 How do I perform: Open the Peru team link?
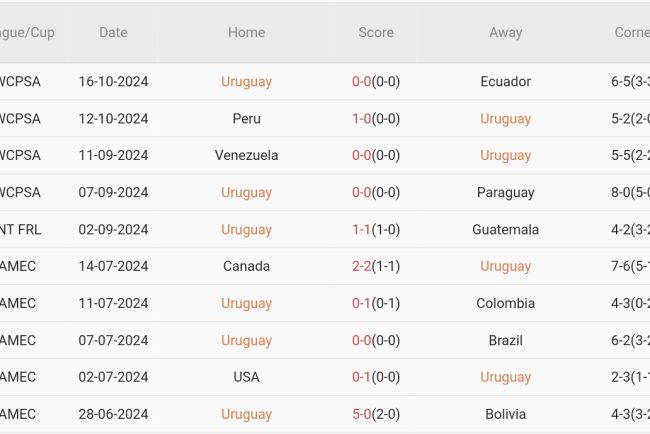click(246, 118)
